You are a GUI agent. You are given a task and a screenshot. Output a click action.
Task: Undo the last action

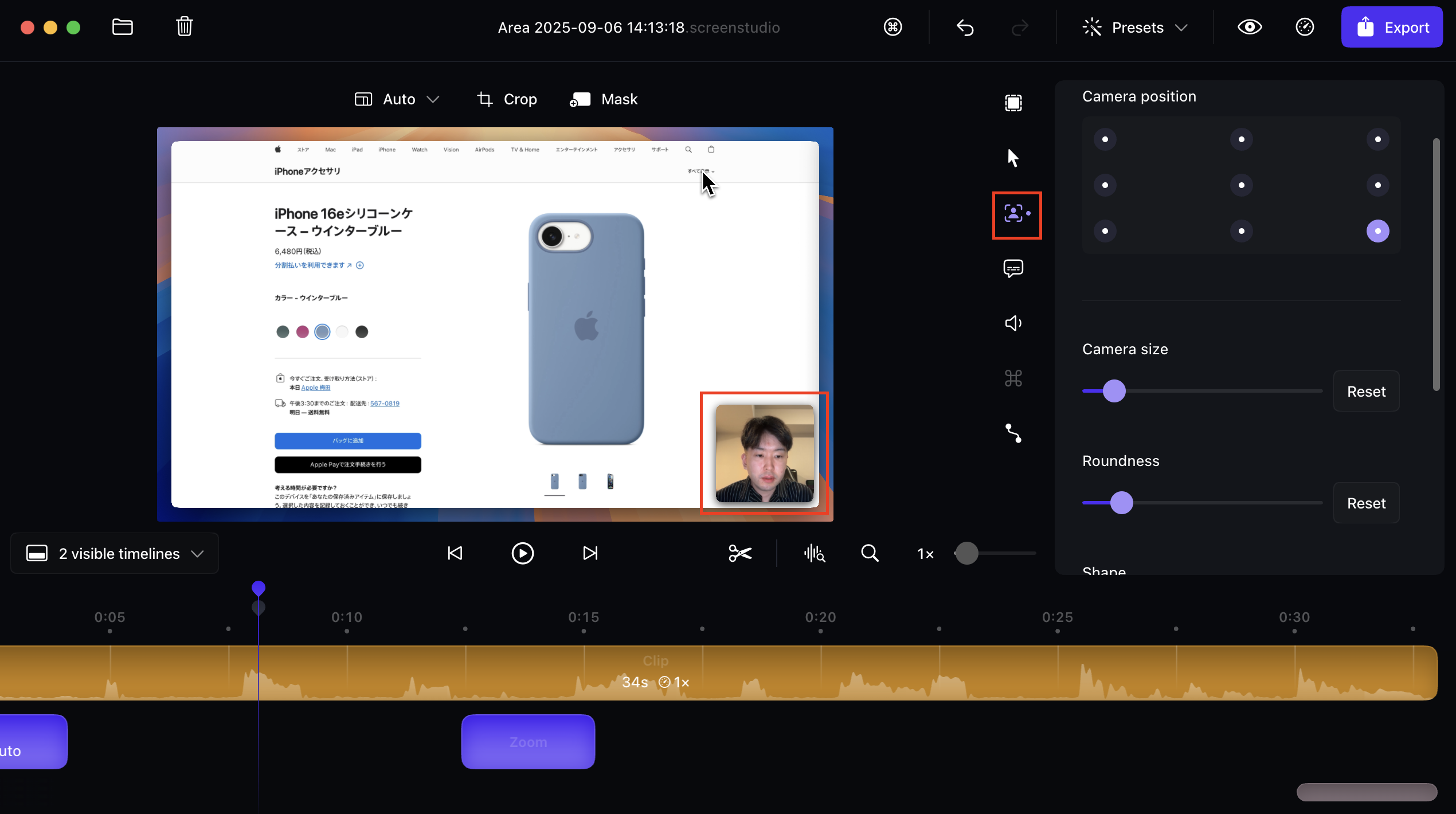tap(965, 28)
